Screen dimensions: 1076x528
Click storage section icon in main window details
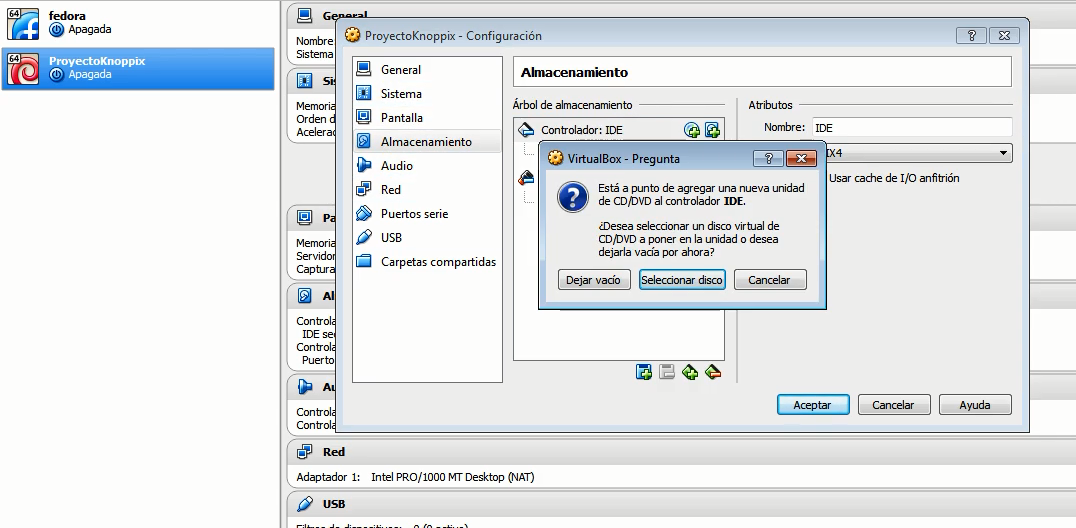click(x=305, y=296)
